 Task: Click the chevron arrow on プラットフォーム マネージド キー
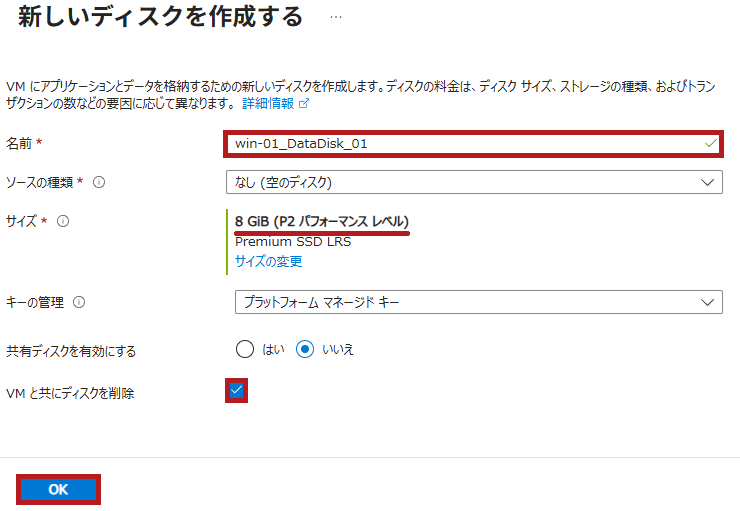pos(708,302)
